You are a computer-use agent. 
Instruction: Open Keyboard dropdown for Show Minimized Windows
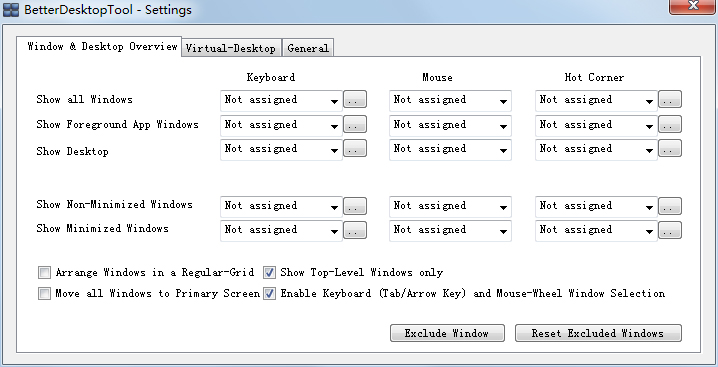(281, 230)
